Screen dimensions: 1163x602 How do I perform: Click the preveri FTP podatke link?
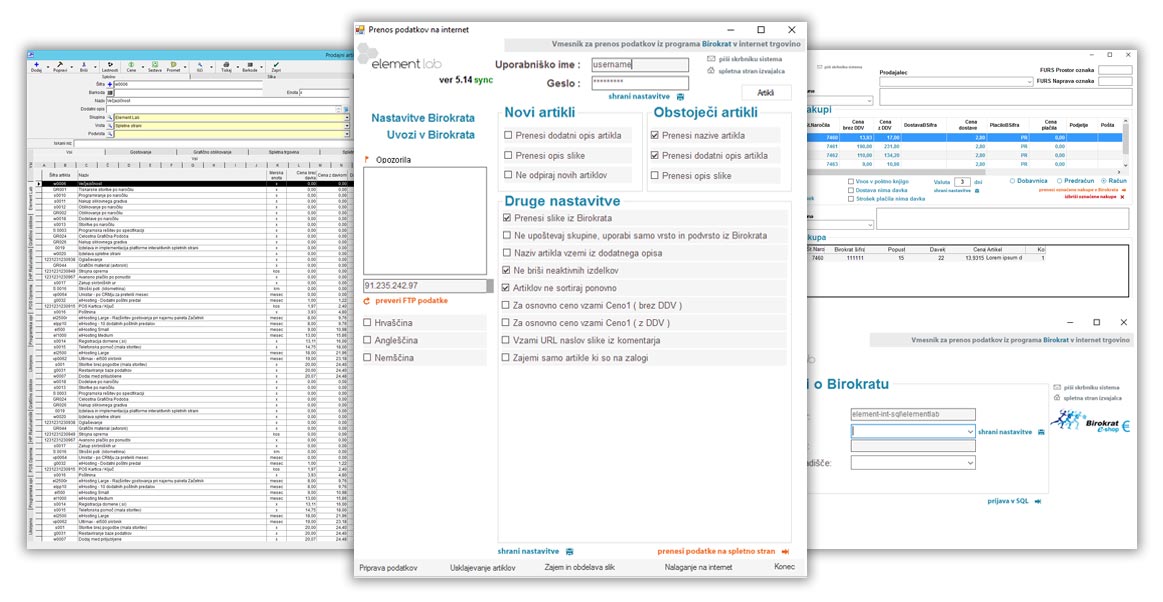(x=411, y=301)
